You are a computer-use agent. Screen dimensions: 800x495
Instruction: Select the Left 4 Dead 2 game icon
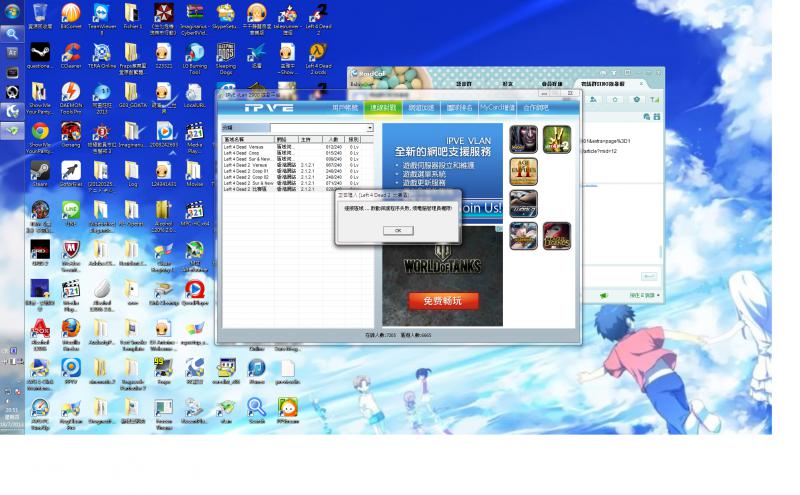pyautogui.click(x=557, y=139)
